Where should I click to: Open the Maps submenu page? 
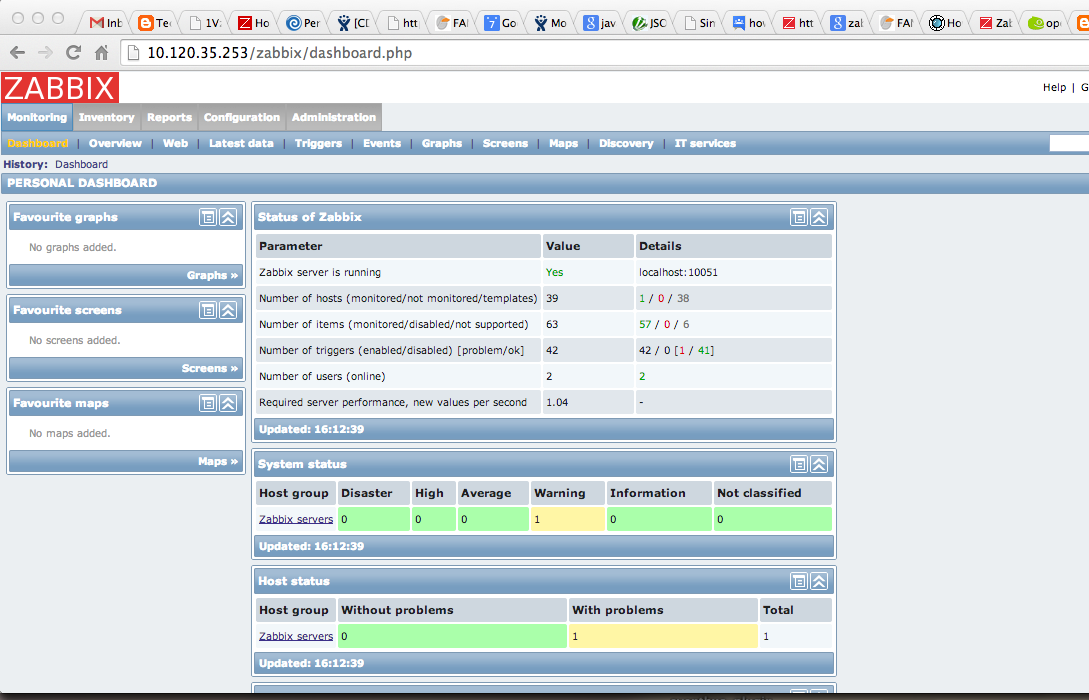click(x=563, y=144)
